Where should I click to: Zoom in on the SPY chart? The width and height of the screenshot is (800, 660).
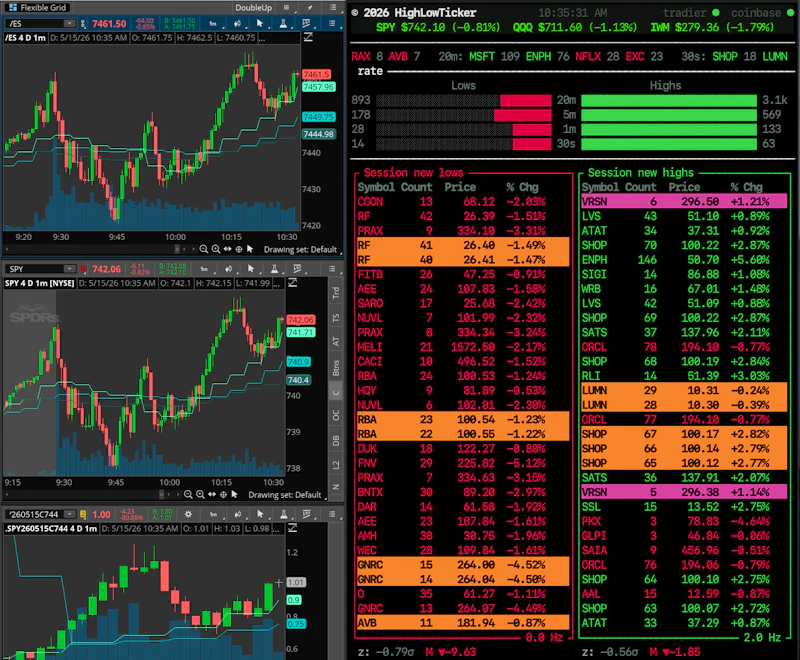point(200,495)
